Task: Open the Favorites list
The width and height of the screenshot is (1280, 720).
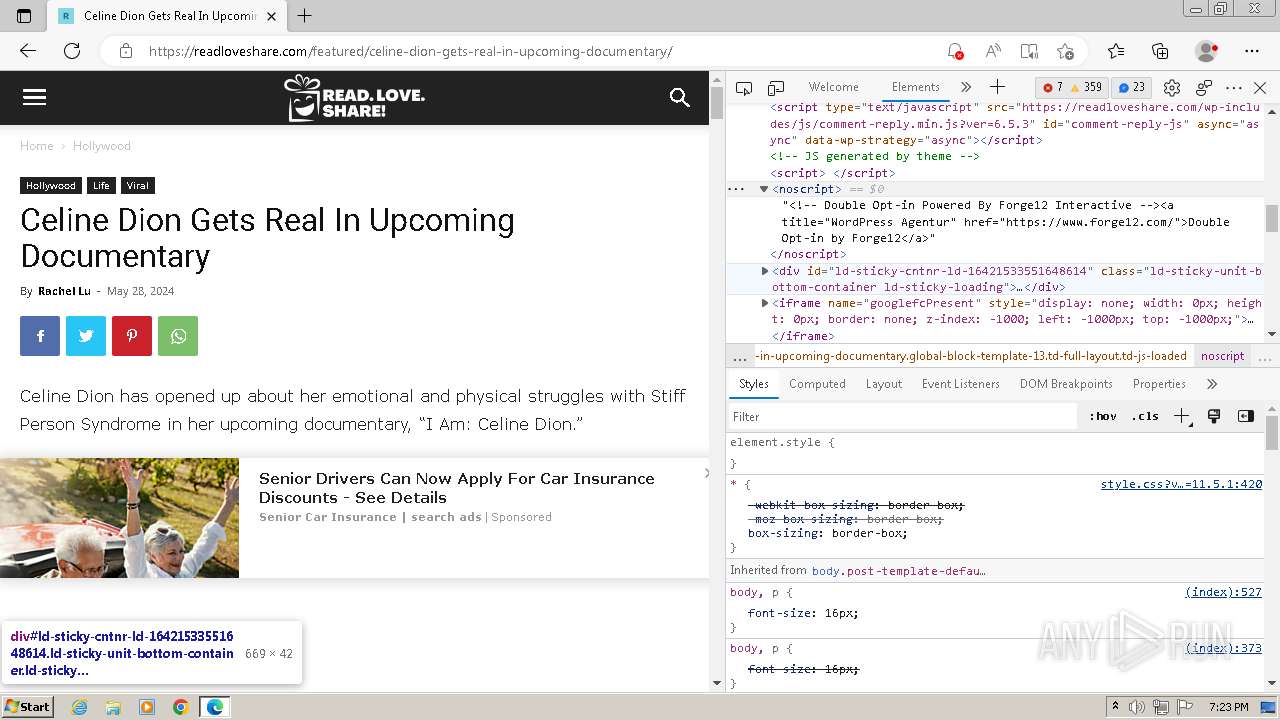Action: click(x=1116, y=51)
